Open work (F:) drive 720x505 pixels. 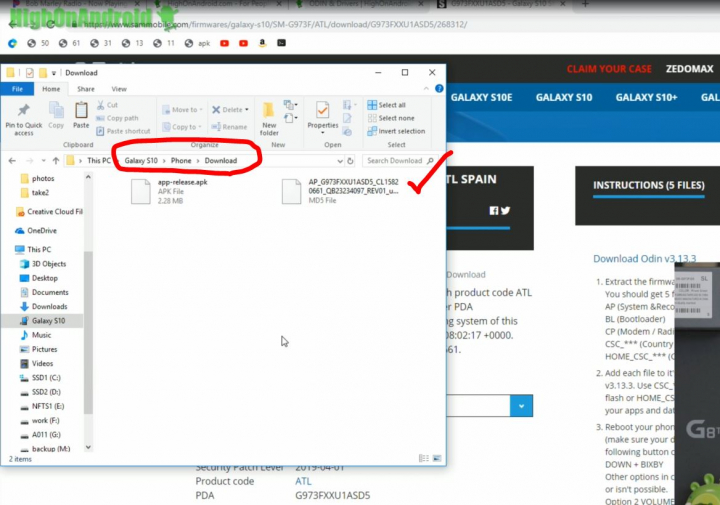[40, 421]
